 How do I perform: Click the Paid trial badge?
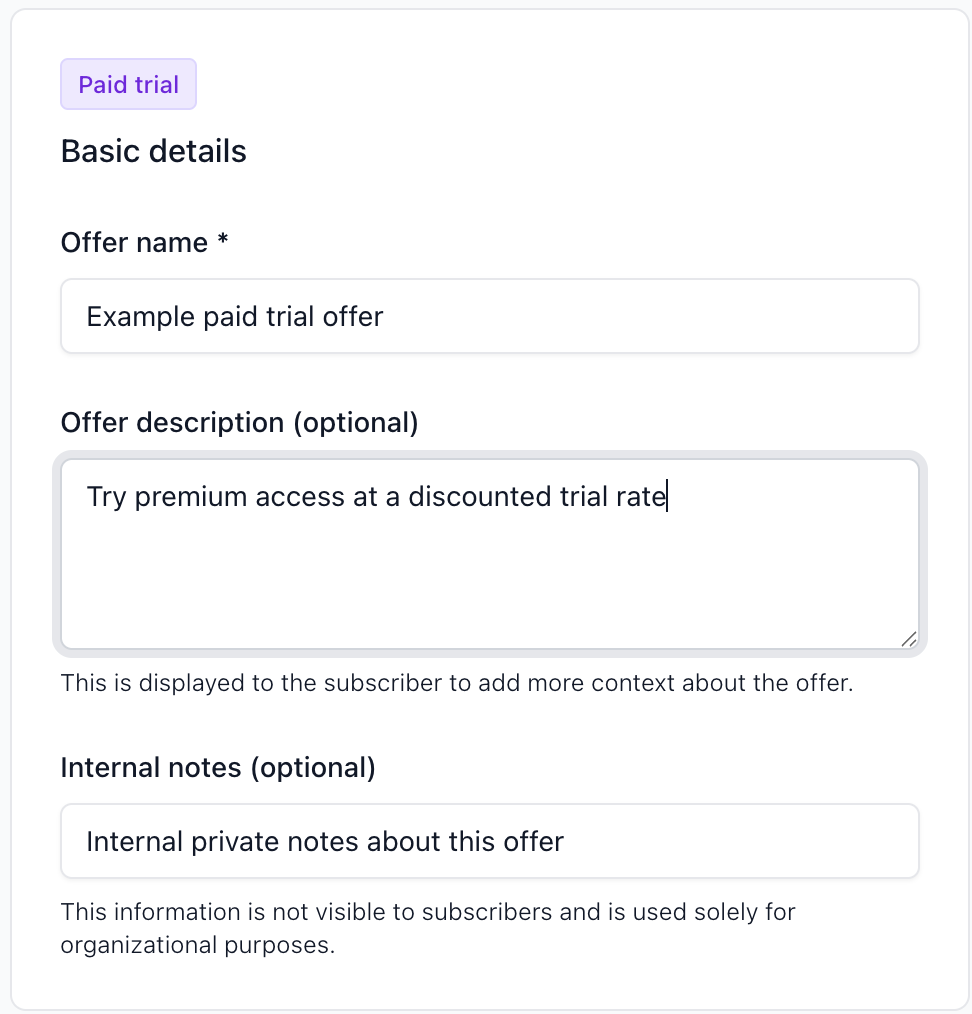point(128,84)
